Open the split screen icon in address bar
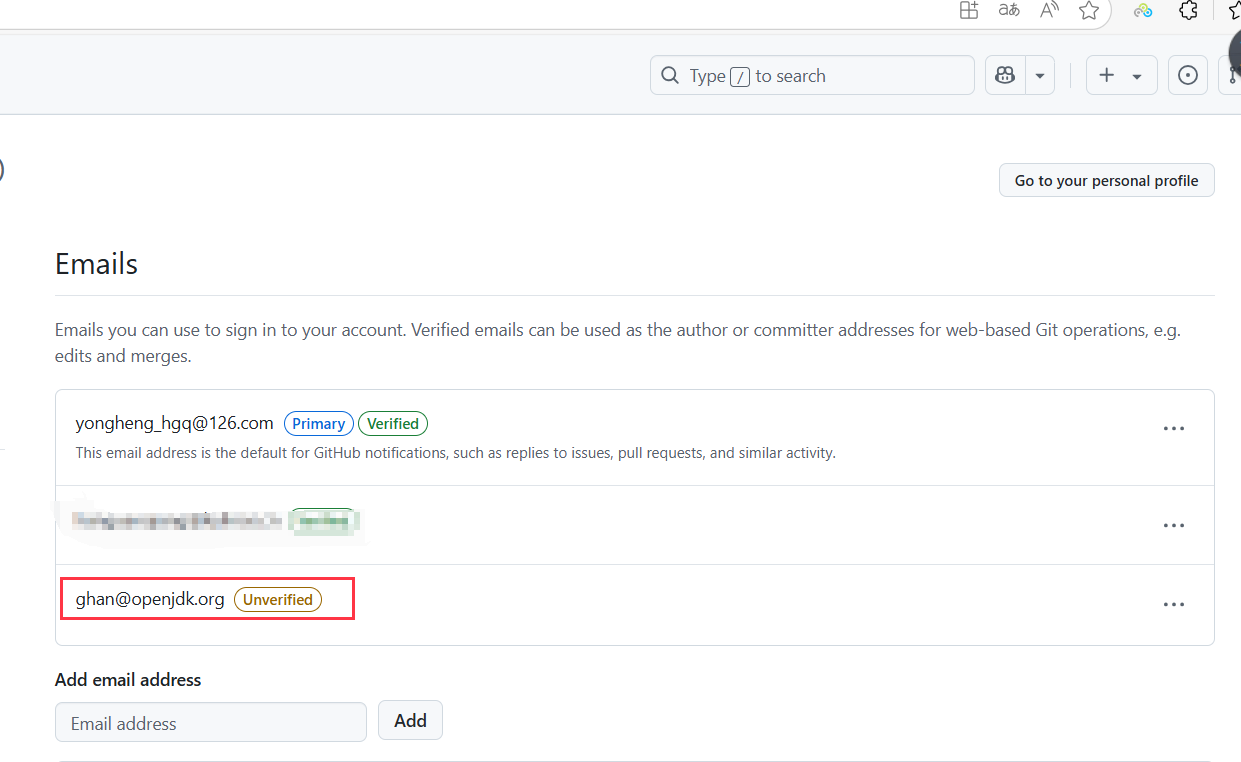Screen dimensions: 1241x762 pos(968,11)
